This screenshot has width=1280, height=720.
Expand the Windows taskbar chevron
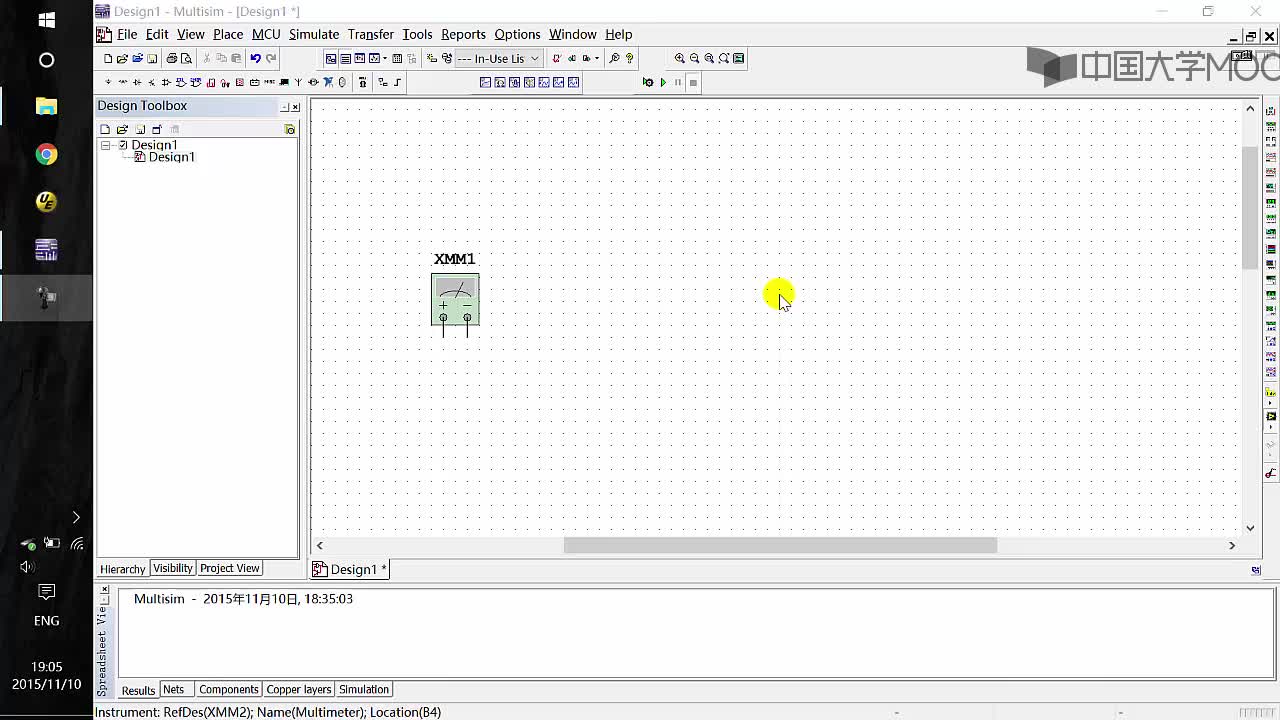click(76, 517)
